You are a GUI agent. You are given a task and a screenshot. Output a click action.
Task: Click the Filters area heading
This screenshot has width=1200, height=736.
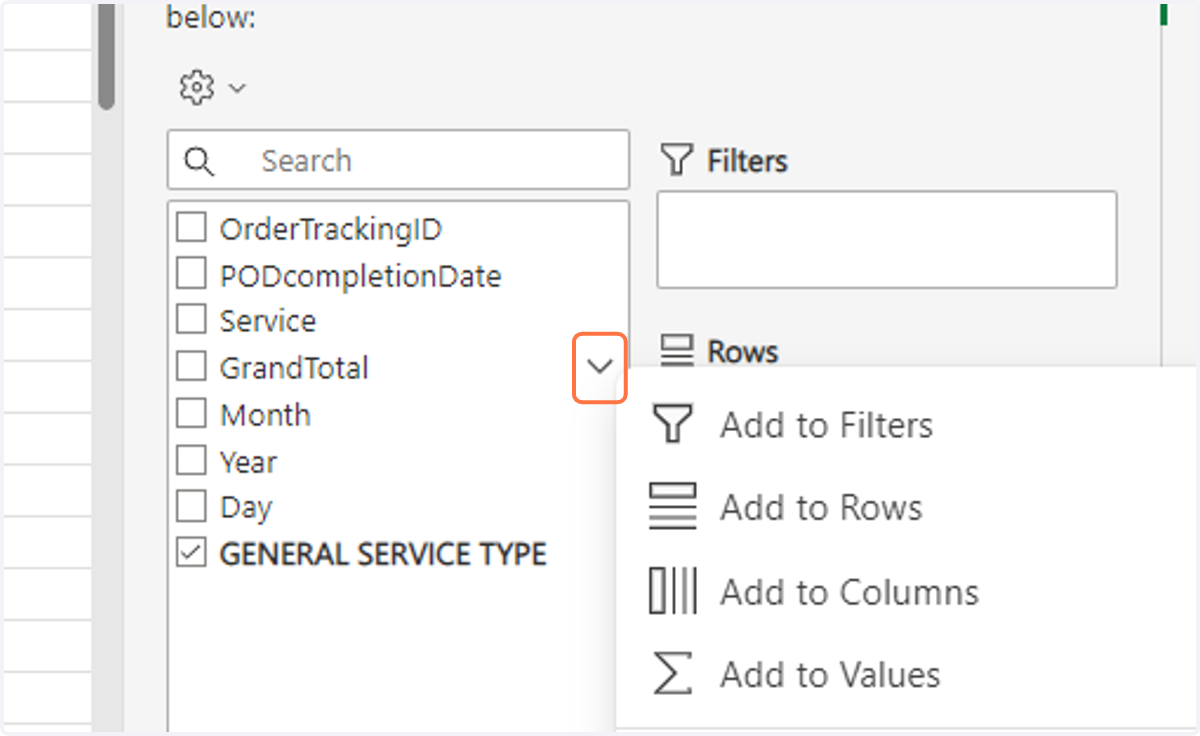(747, 161)
